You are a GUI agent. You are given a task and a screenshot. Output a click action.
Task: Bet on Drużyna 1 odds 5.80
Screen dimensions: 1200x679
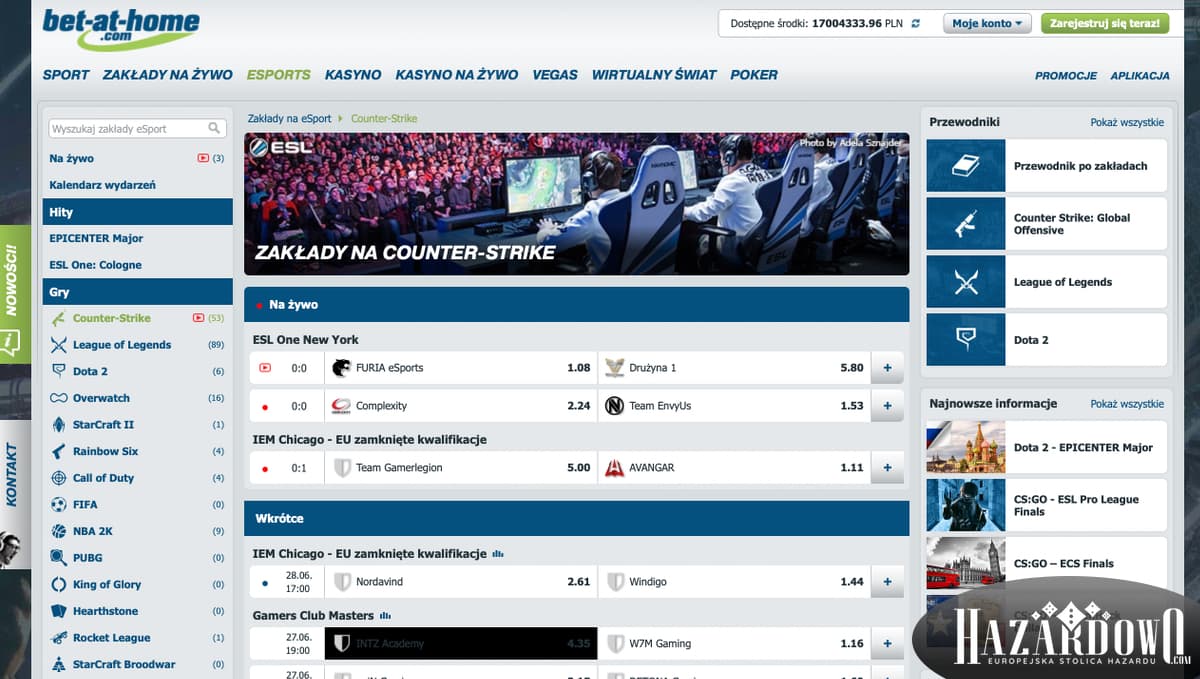coord(734,368)
